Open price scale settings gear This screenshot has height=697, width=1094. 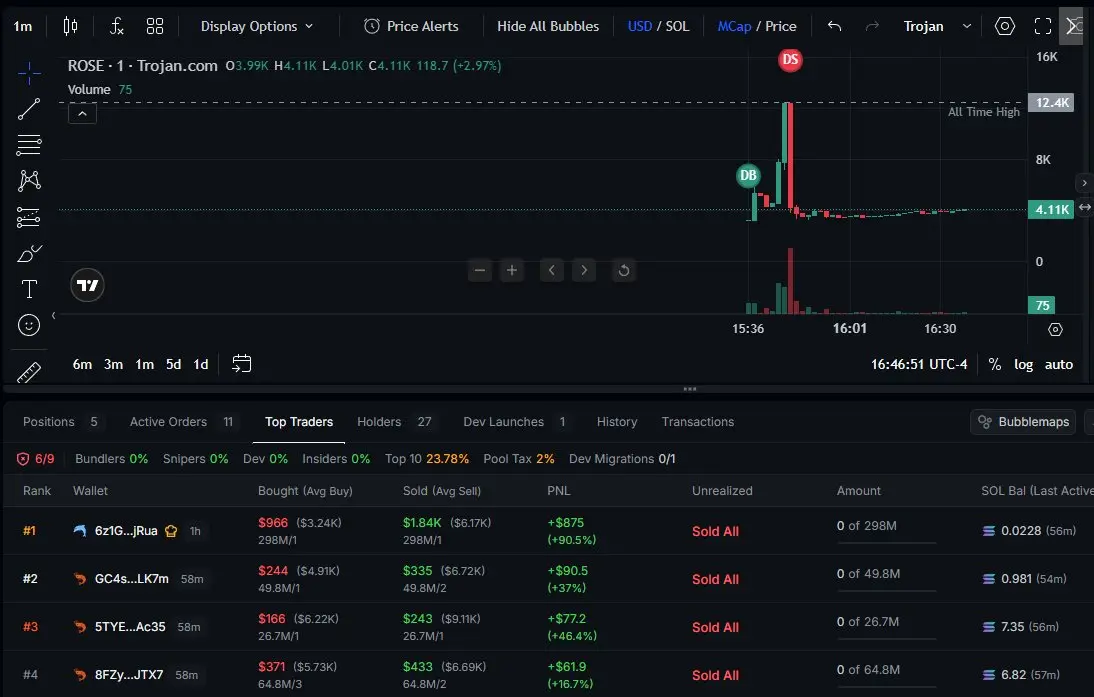click(x=1055, y=329)
